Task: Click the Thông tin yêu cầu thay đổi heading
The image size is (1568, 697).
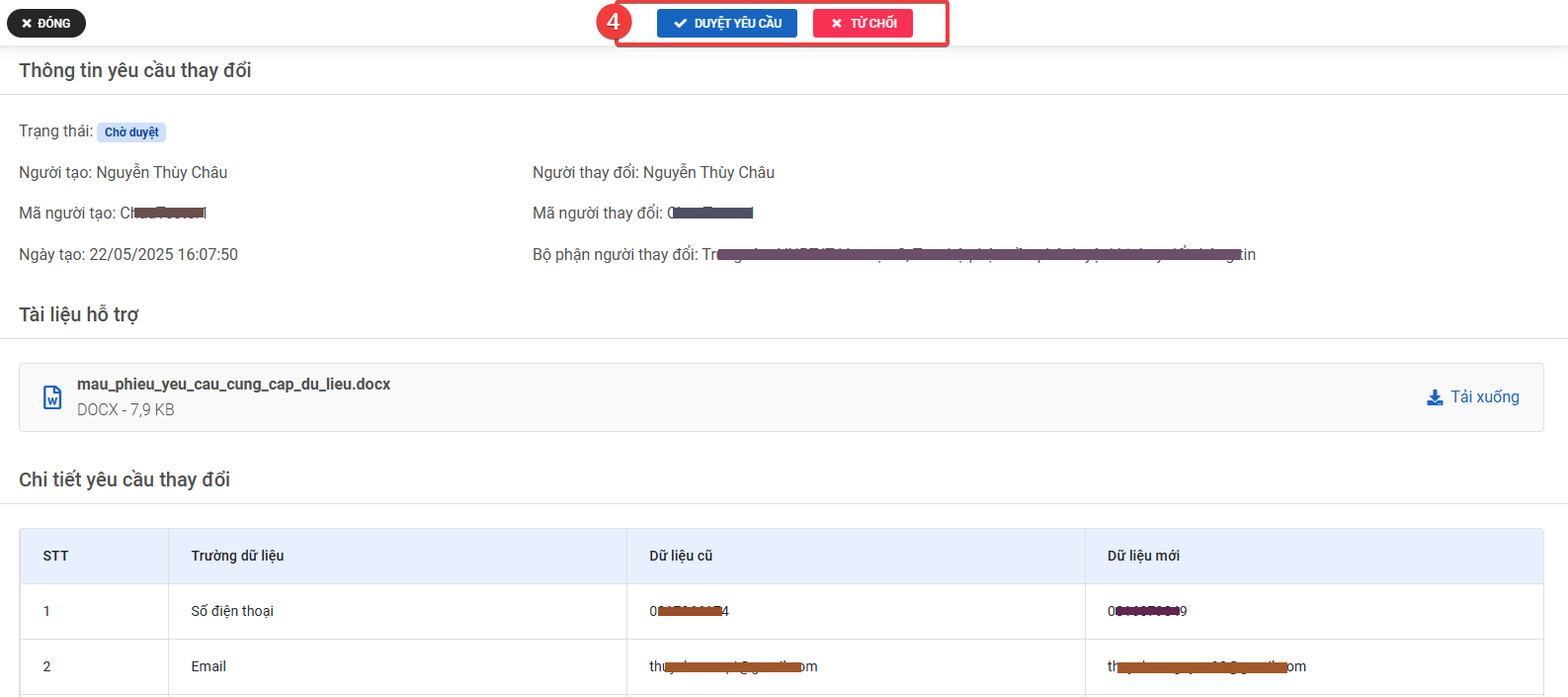Action: click(x=135, y=70)
